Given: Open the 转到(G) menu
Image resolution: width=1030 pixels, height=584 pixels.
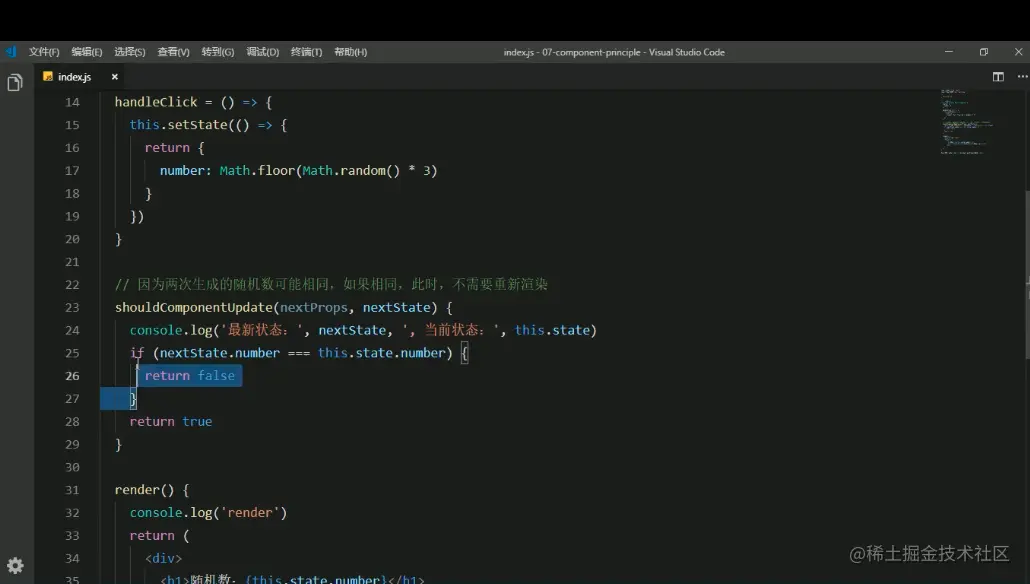Looking at the screenshot, I should (217, 52).
